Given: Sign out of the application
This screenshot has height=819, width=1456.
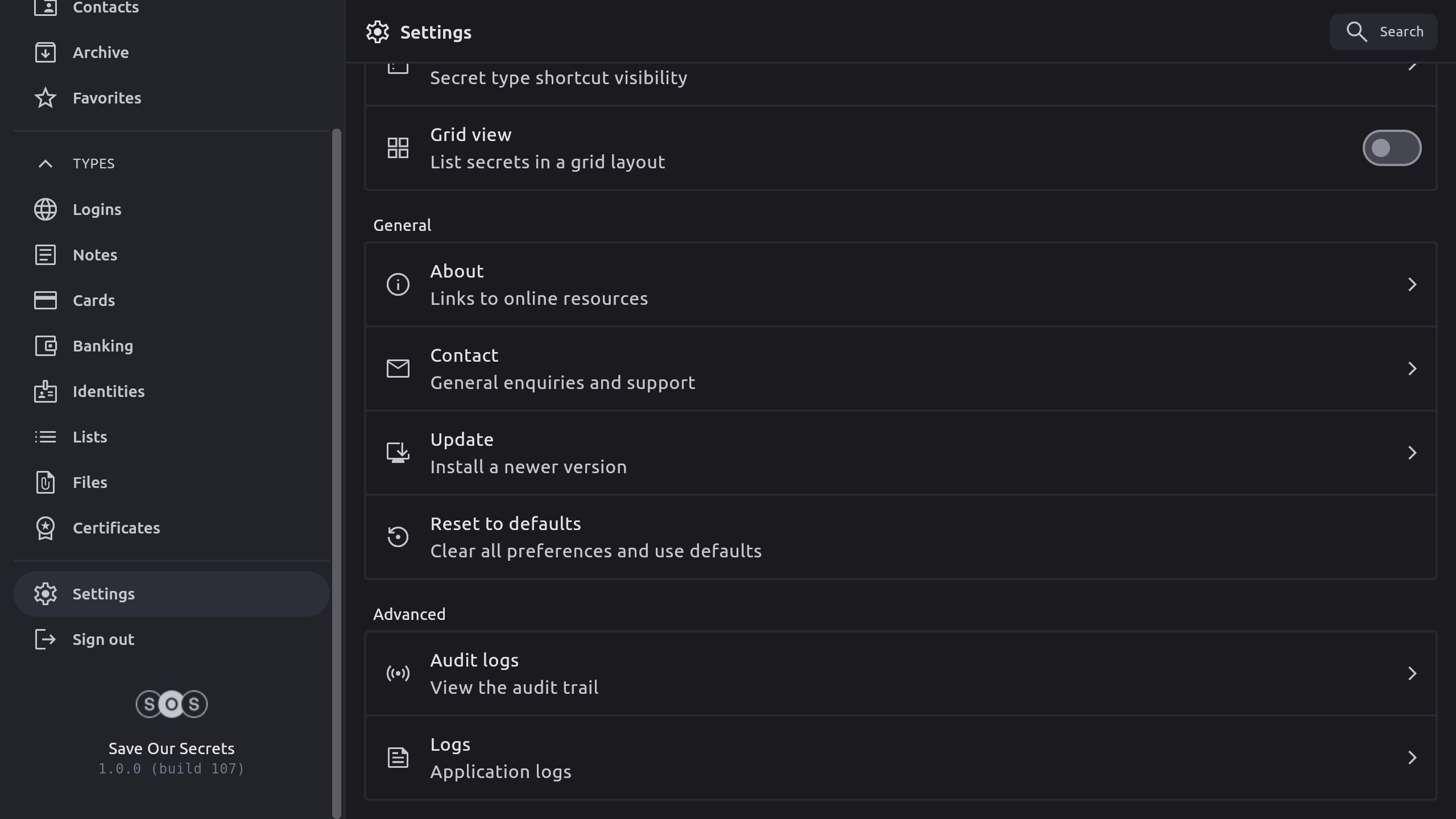Looking at the screenshot, I should tap(104, 639).
